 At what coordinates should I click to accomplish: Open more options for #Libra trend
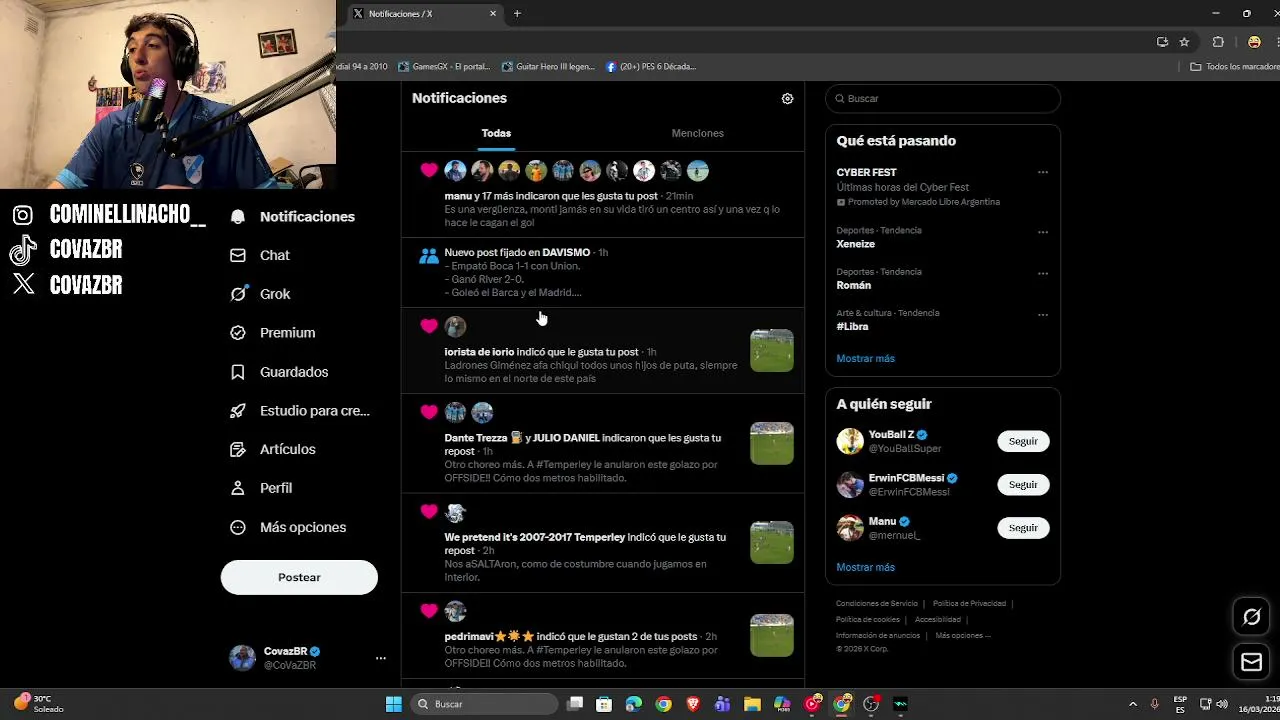[1042, 315]
